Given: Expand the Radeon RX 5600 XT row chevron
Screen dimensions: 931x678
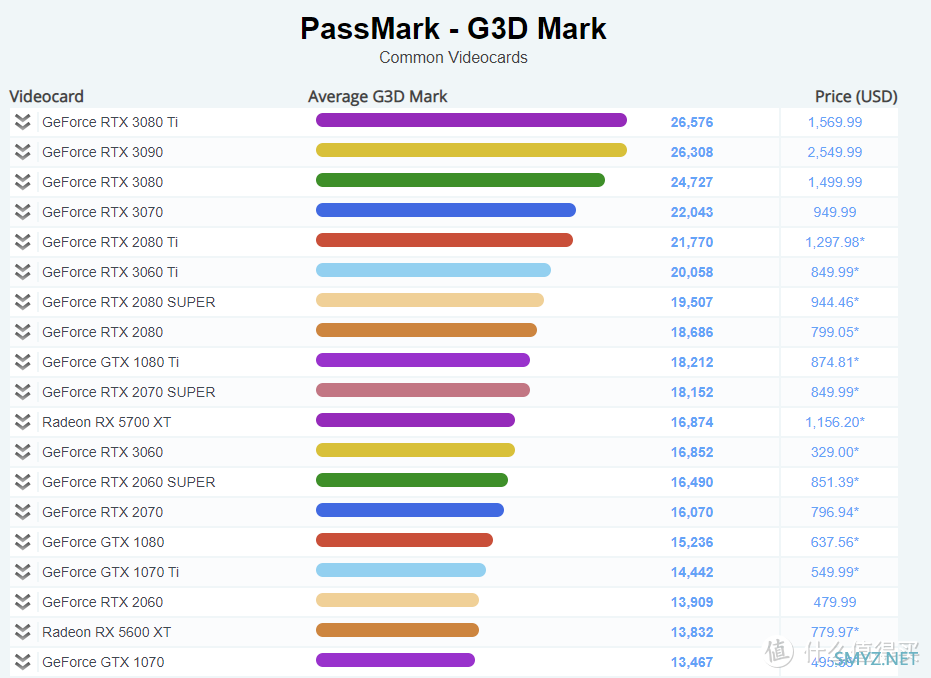Looking at the screenshot, I should click(x=23, y=632).
